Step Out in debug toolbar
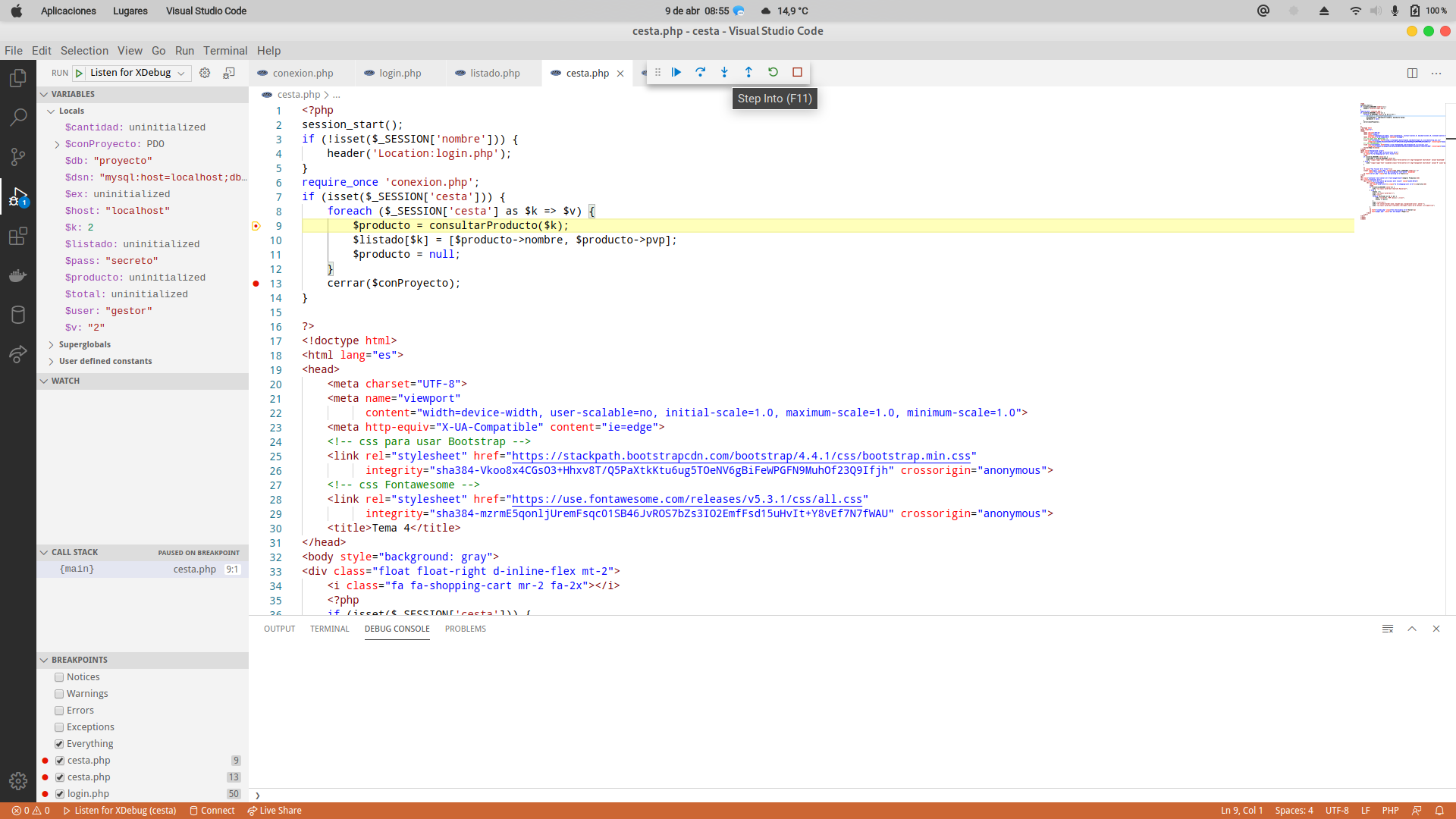The height and width of the screenshot is (819, 1456). (x=748, y=72)
